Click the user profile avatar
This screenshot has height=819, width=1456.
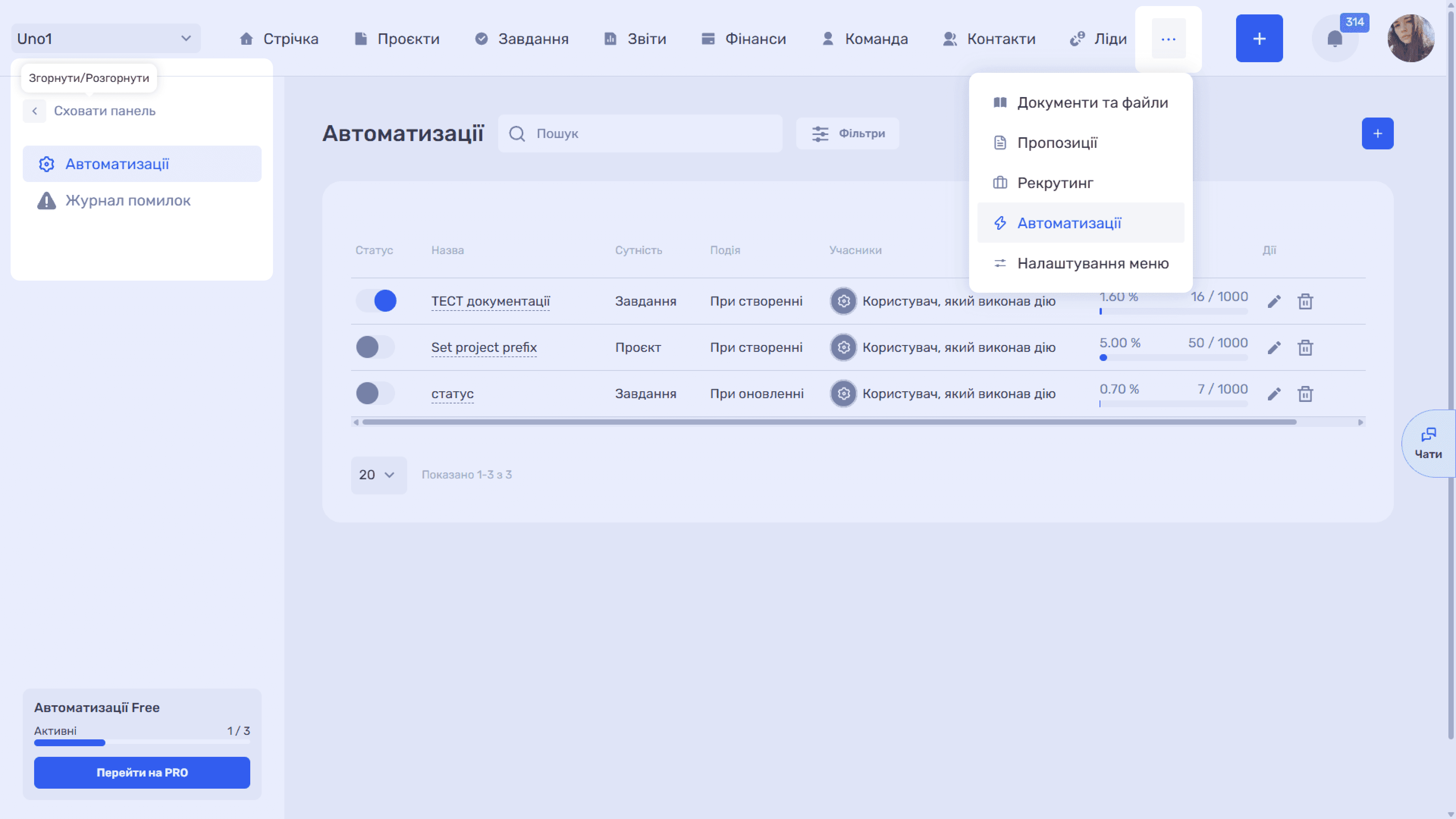pyautogui.click(x=1411, y=38)
